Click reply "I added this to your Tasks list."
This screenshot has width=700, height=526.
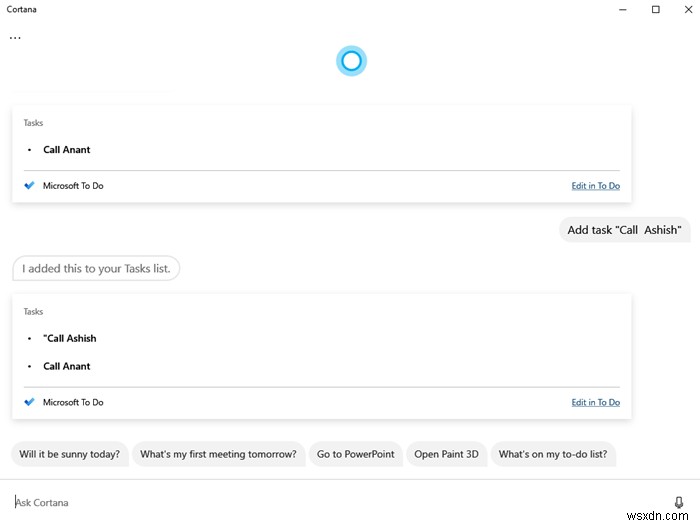[x=96, y=268]
